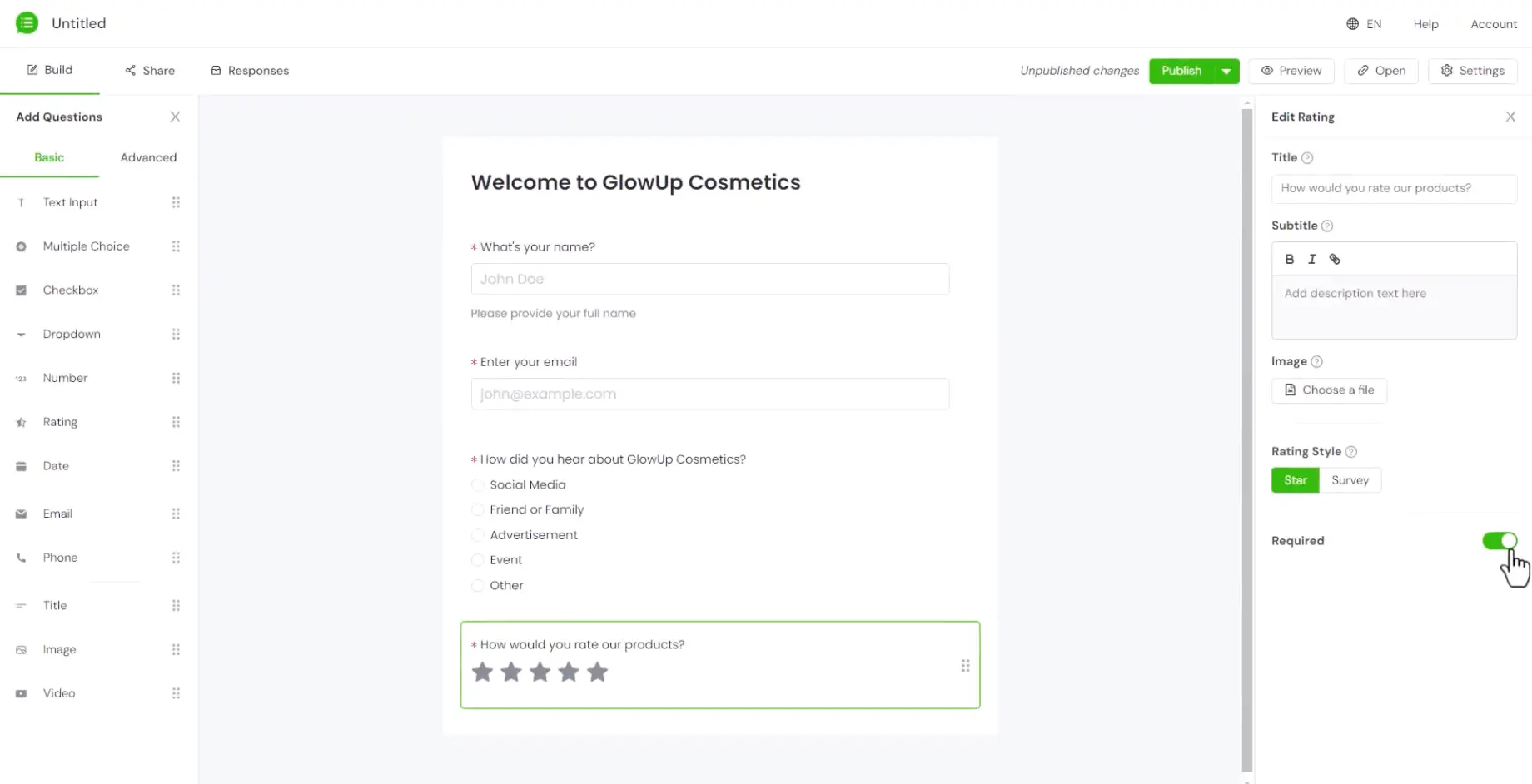Click Choose a file button
The image size is (1532, 784).
[x=1329, y=390]
